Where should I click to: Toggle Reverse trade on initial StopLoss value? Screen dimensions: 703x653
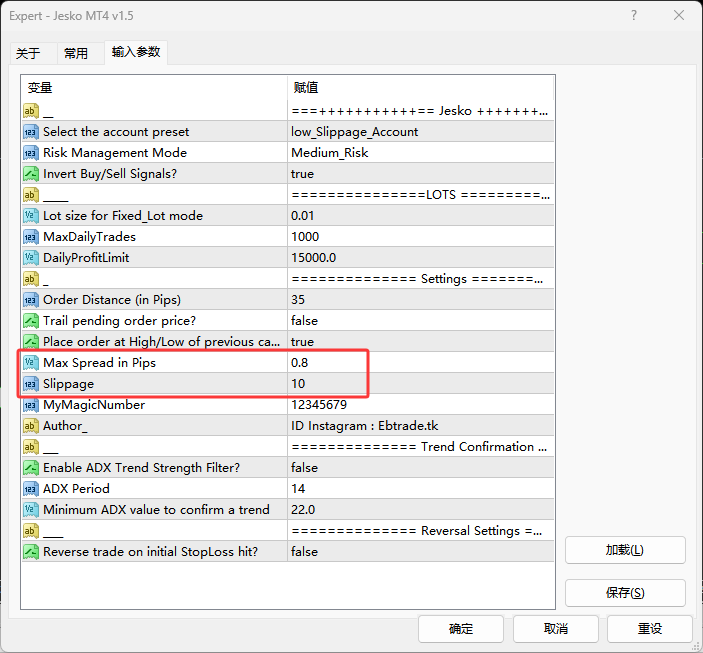tap(418, 552)
